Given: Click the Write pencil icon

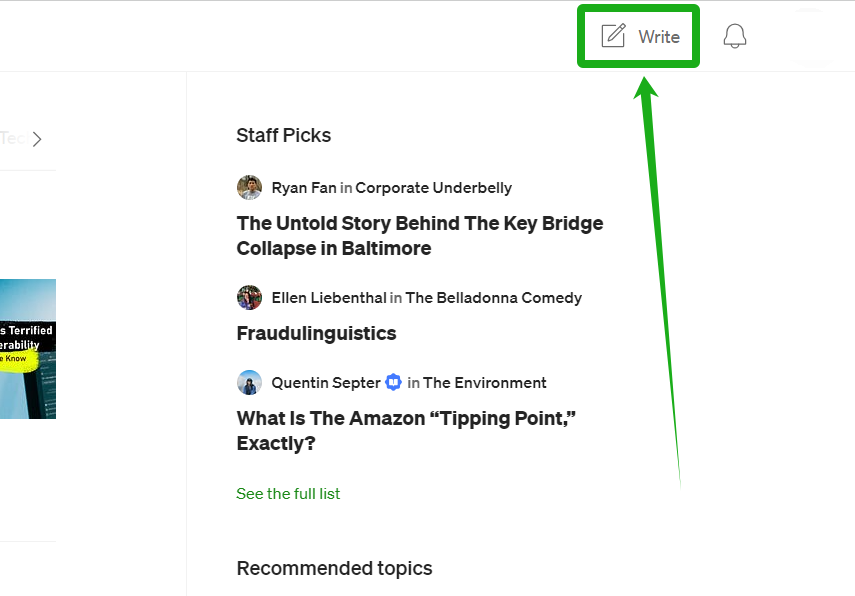Looking at the screenshot, I should (x=613, y=36).
